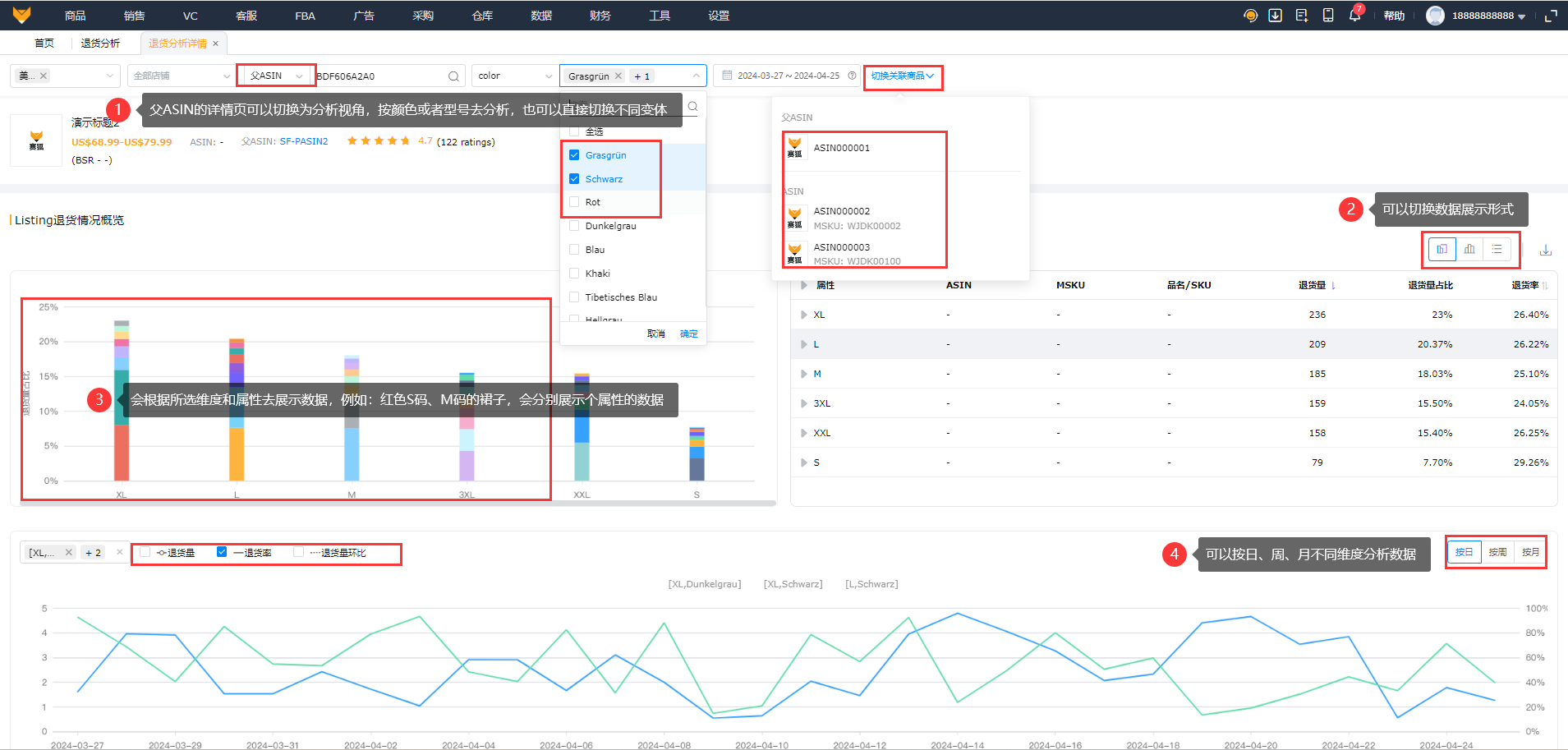
Task: Switch to bar chart display view
Action: click(1469, 250)
